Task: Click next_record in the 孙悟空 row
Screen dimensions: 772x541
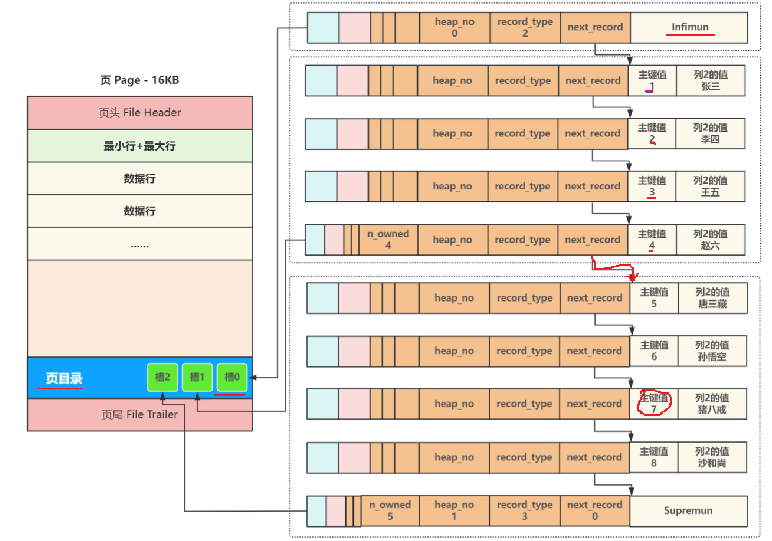Action: pyautogui.click(x=594, y=351)
